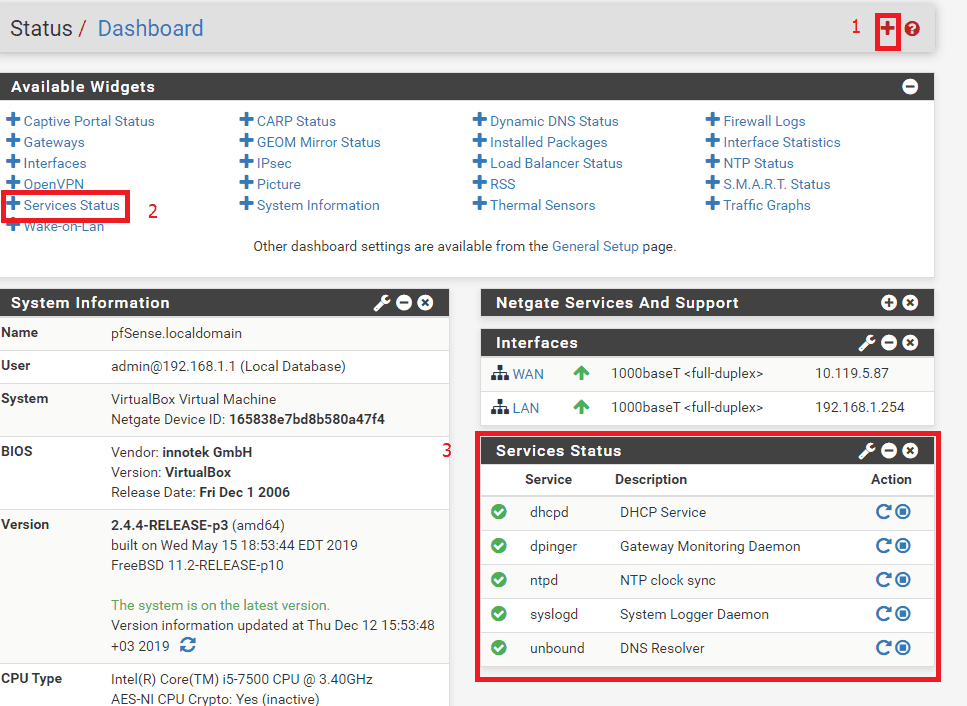Collapse the Available Widgets panel
The height and width of the screenshot is (706, 967).
pos(910,87)
